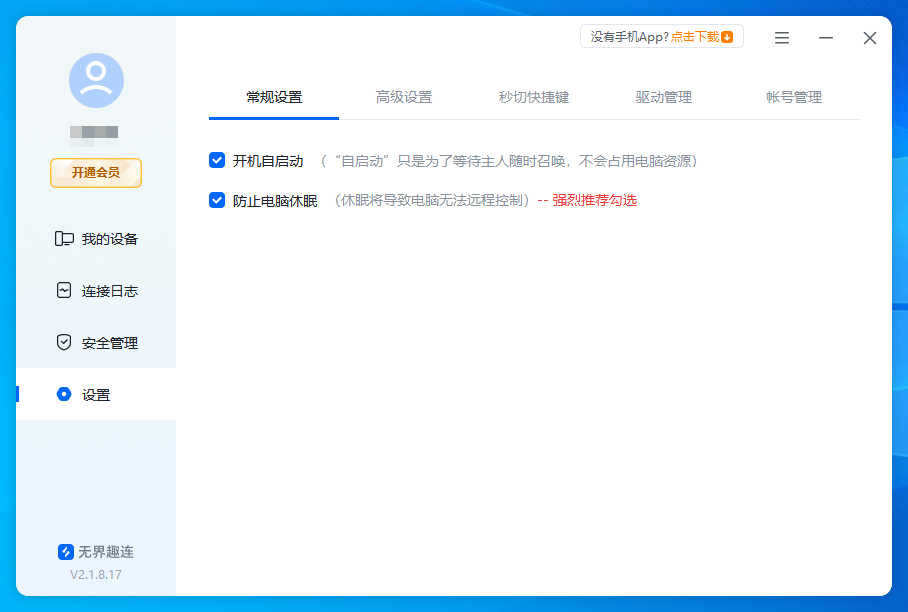The width and height of the screenshot is (908, 612).
Task: Click the 连接日志 log icon
Action: [62, 290]
